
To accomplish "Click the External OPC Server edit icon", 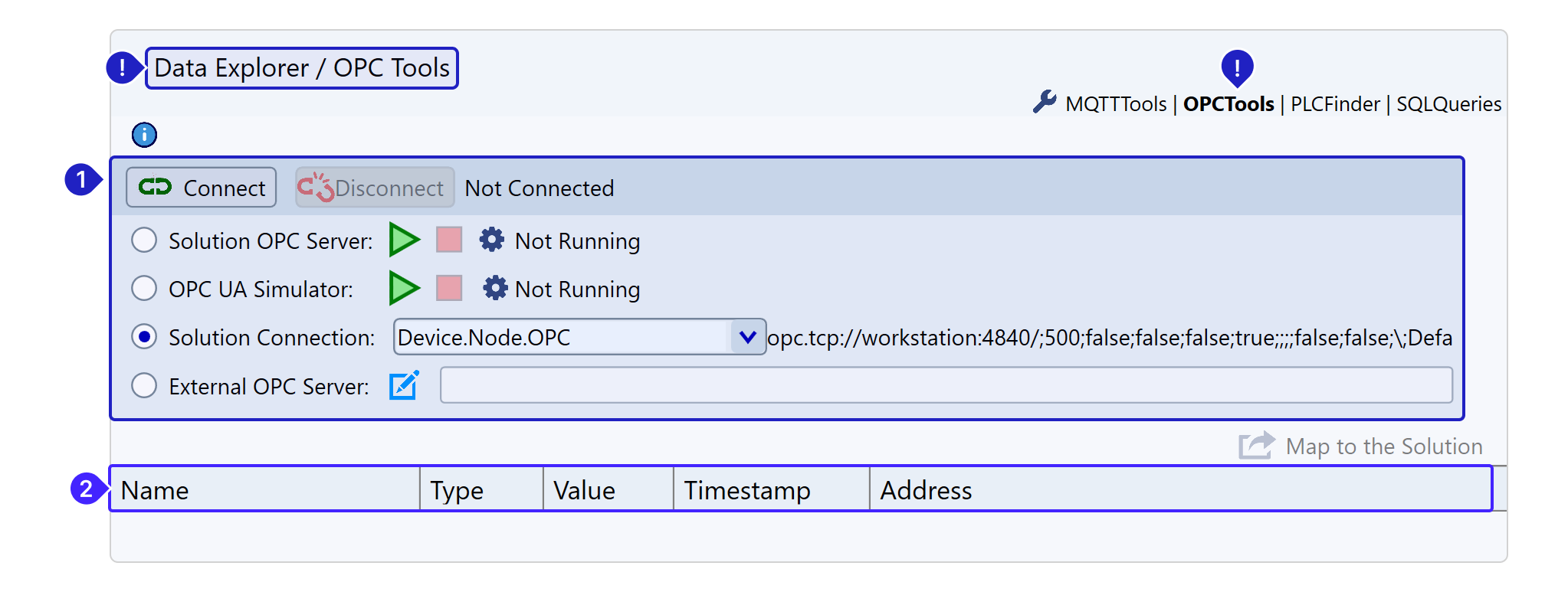I will pyautogui.click(x=404, y=385).
